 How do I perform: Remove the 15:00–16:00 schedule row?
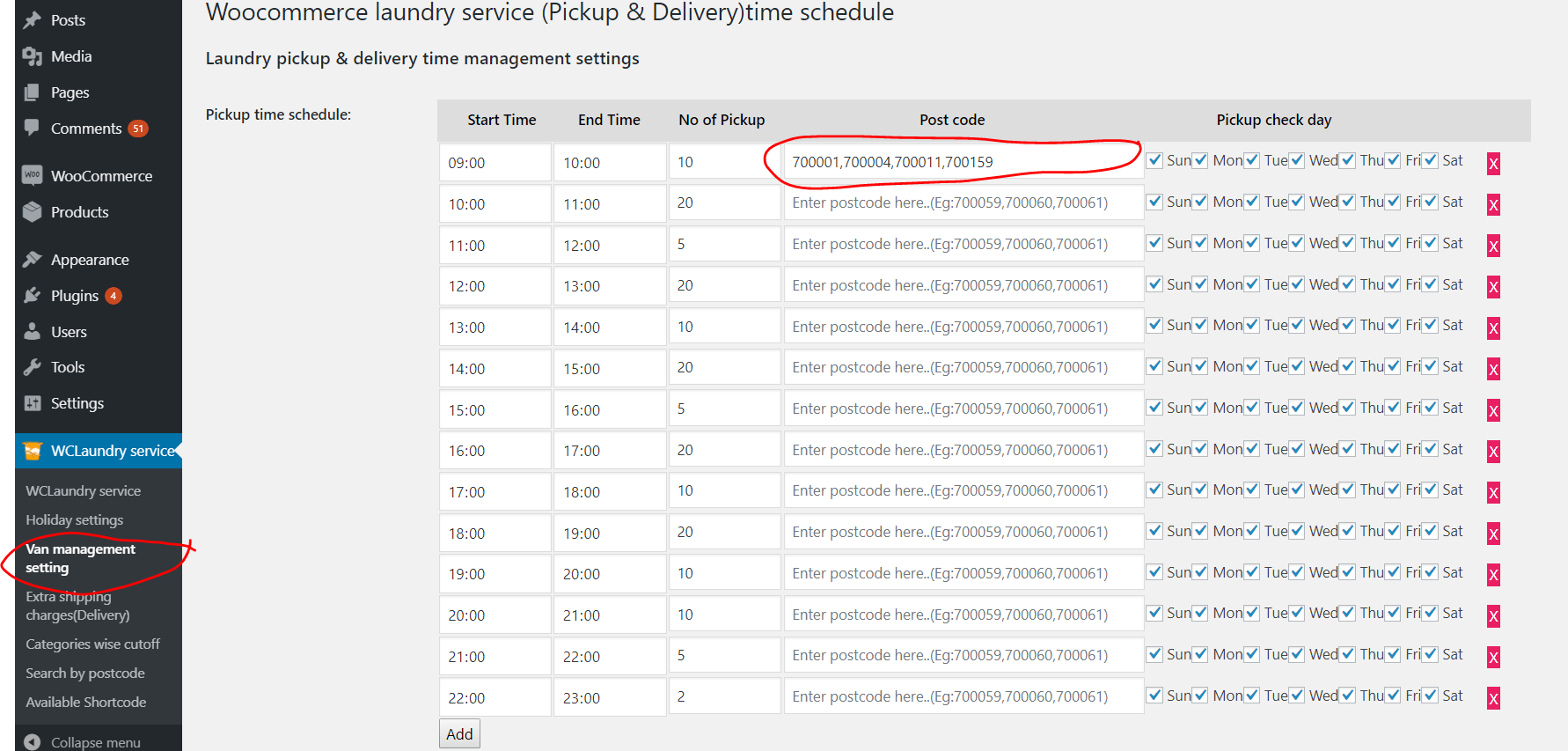click(x=1493, y=409)
